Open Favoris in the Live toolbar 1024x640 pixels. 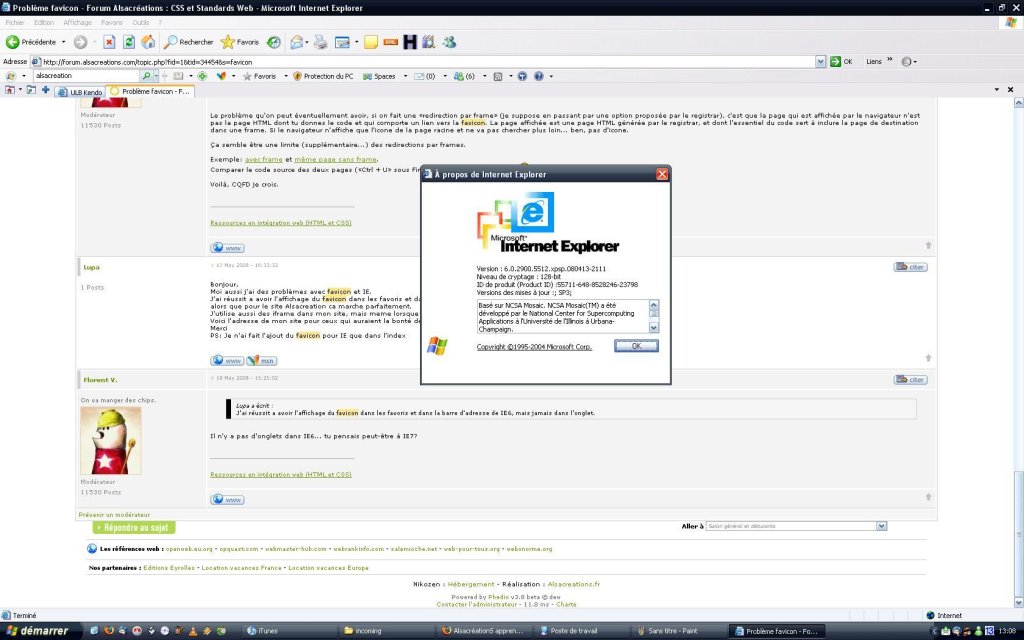(x=259, y=76)
